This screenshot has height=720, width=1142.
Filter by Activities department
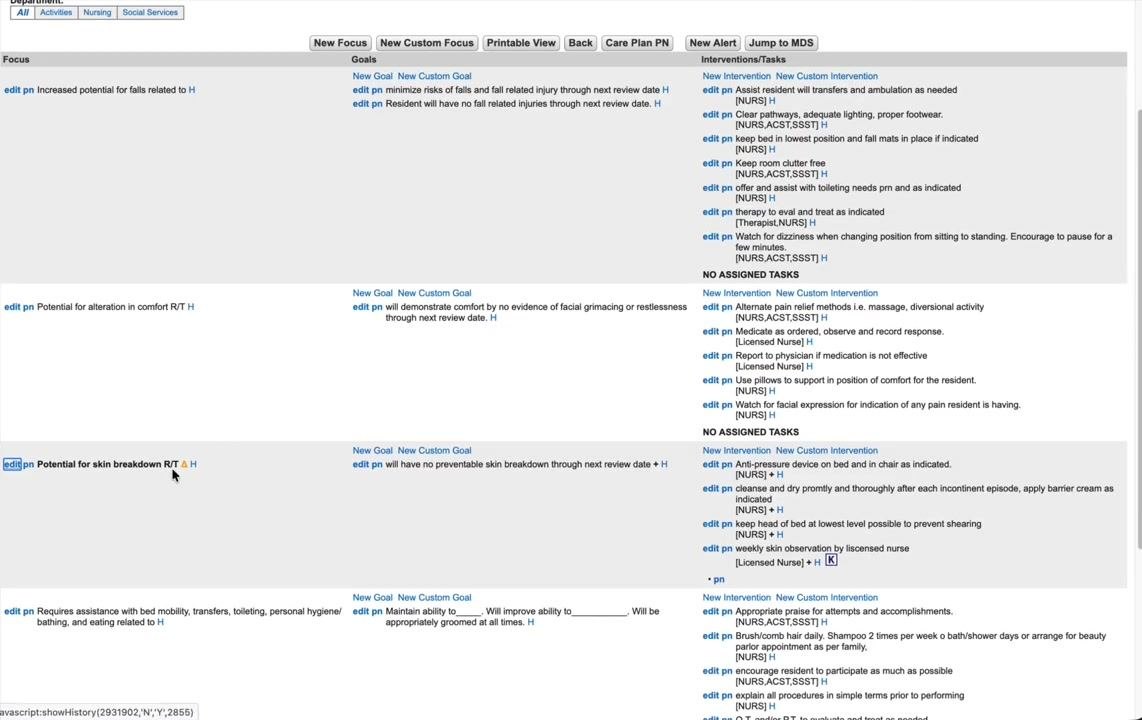[x=56, y=12]
